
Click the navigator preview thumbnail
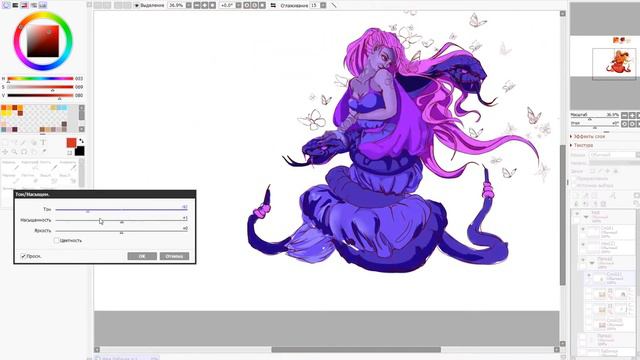(x=605, y=56)
